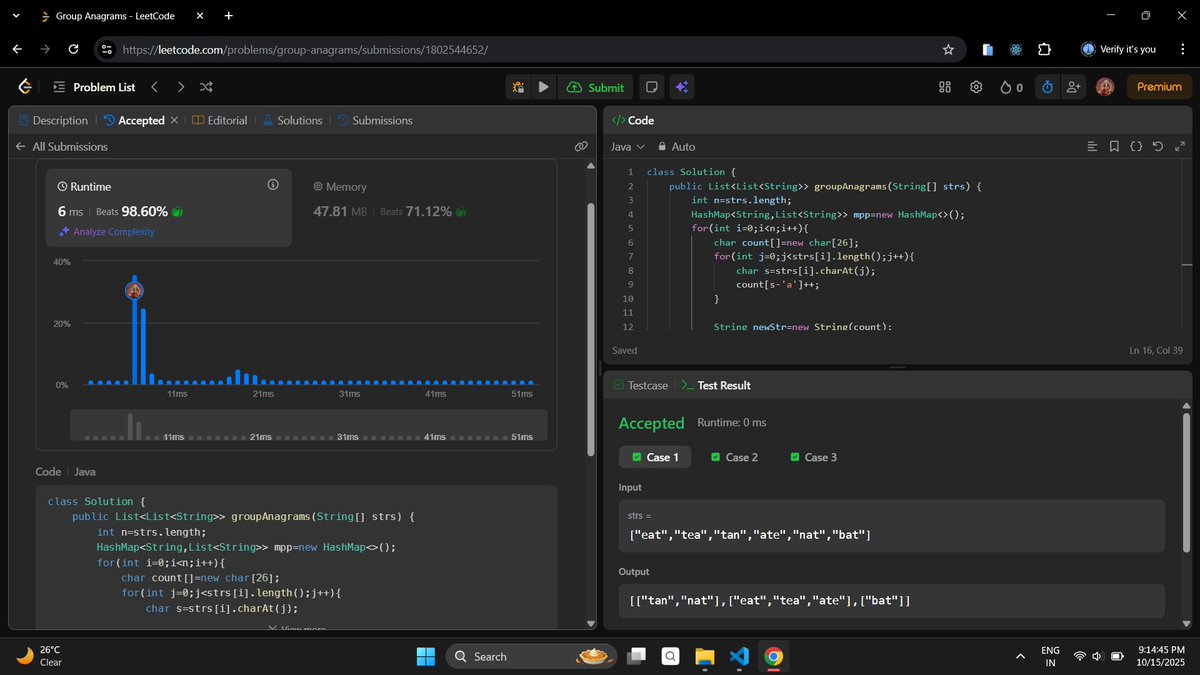
Task: Close the Accepted tab
Action: [x=174, y=120]
